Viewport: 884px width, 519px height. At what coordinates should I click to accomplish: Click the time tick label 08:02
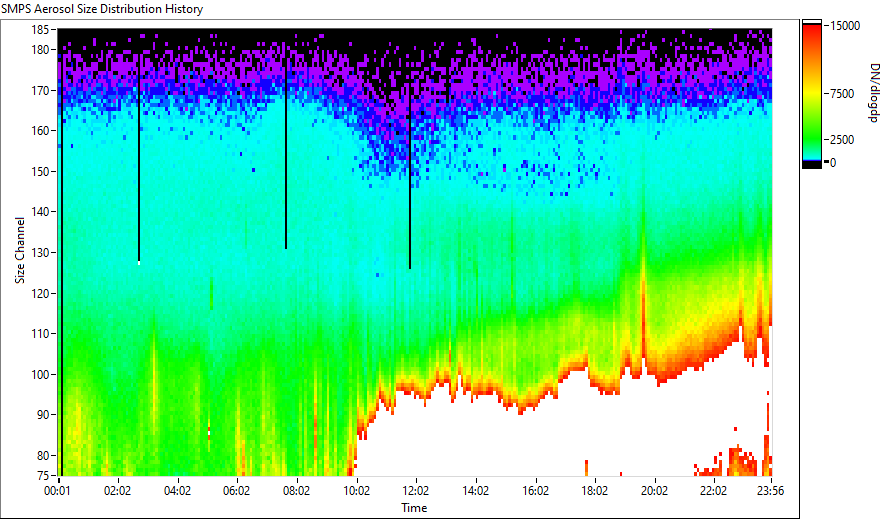pyautogui.click(x=296, y=491)
